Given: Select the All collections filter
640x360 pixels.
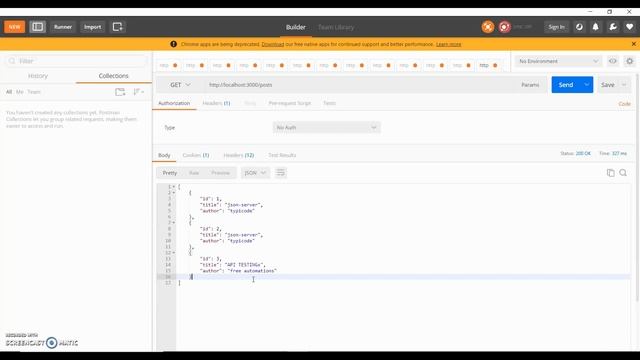Looking at the screenshot, I should tap(9, 92).
